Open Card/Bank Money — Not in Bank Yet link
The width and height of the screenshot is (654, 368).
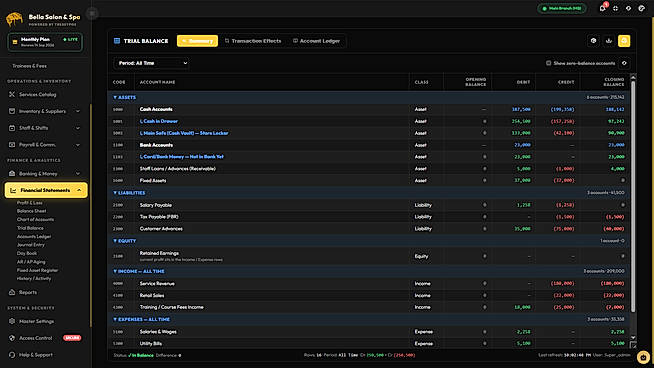182,157
